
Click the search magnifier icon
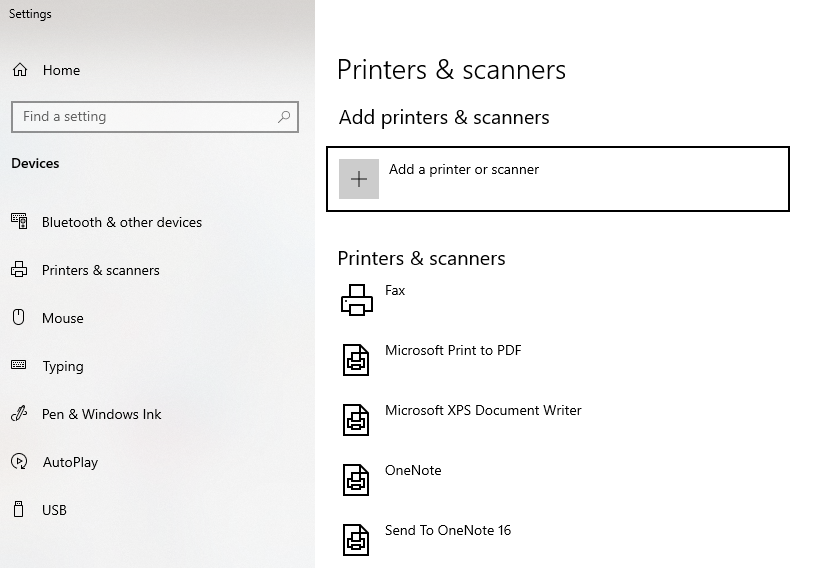284,116
